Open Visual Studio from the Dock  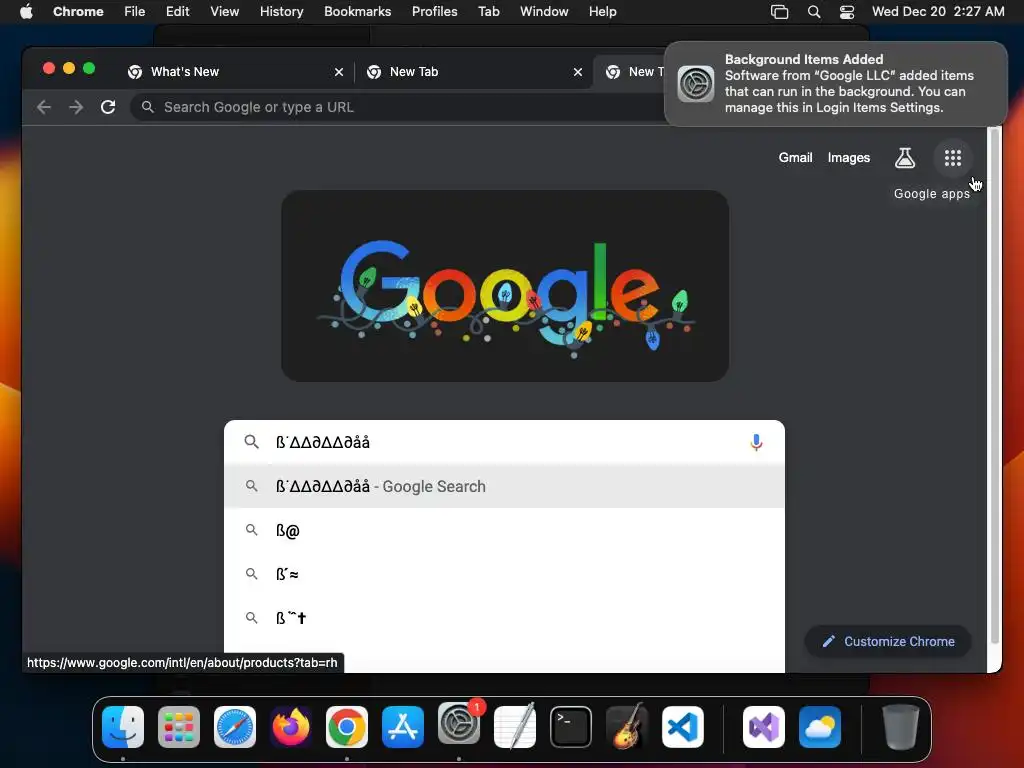click(x=764, y=727)
